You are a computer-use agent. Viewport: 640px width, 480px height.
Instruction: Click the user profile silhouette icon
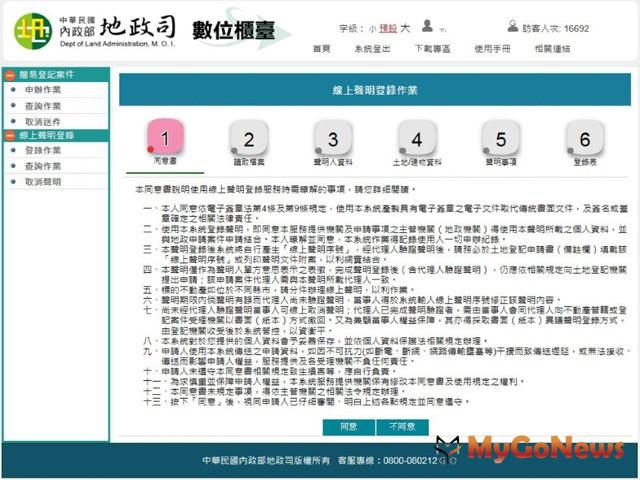coord(427,26)
